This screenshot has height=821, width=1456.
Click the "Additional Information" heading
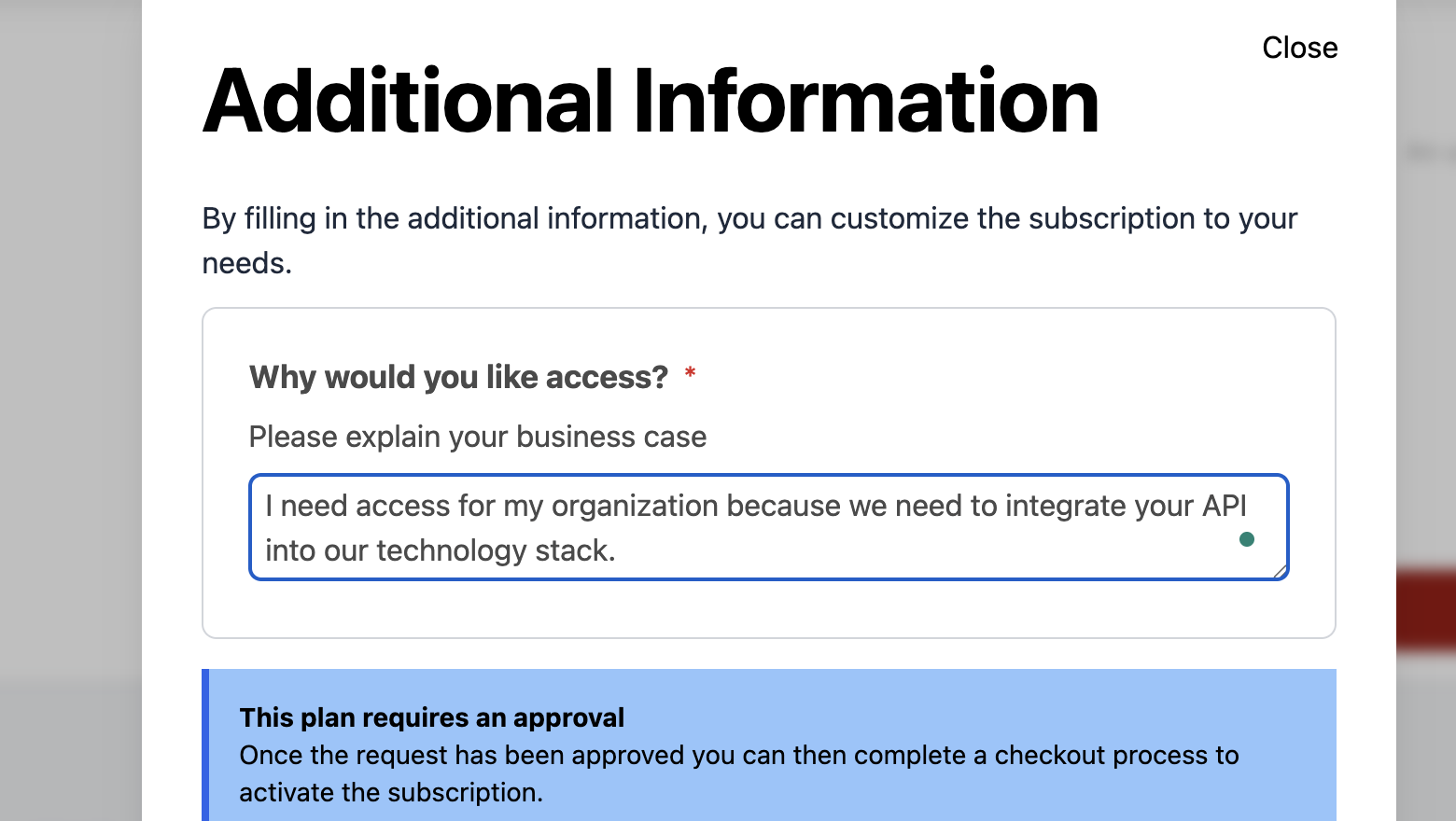tap(651, 102)
